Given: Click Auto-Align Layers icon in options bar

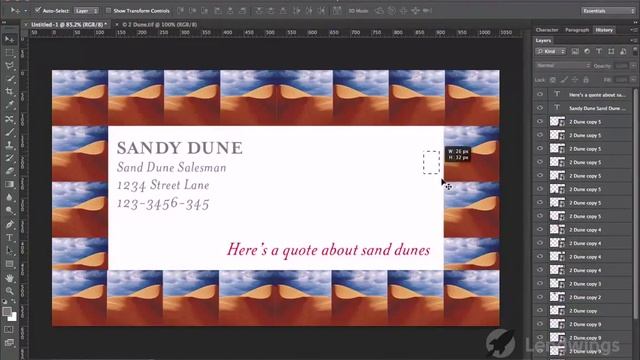Looking at the screenshot, I should coord(337,11).
